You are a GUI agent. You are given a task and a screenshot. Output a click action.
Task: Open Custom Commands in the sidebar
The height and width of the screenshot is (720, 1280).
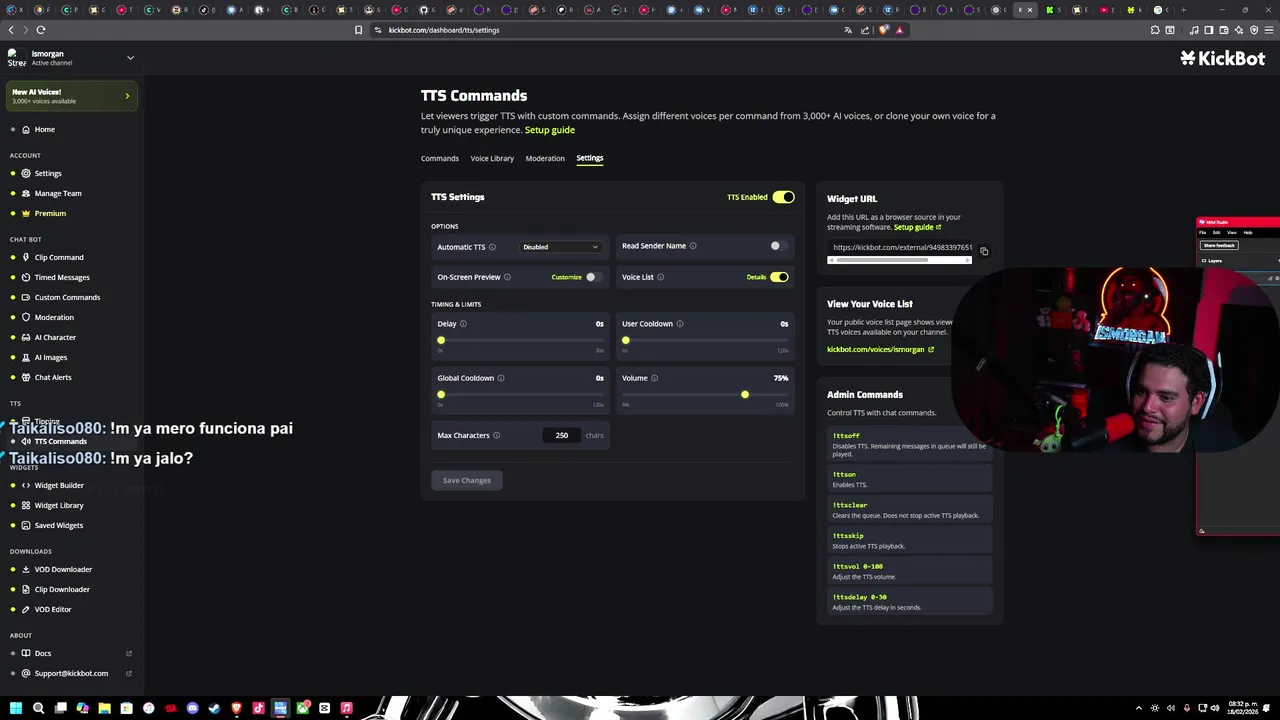pyautogui.click(x=67, y=297)
